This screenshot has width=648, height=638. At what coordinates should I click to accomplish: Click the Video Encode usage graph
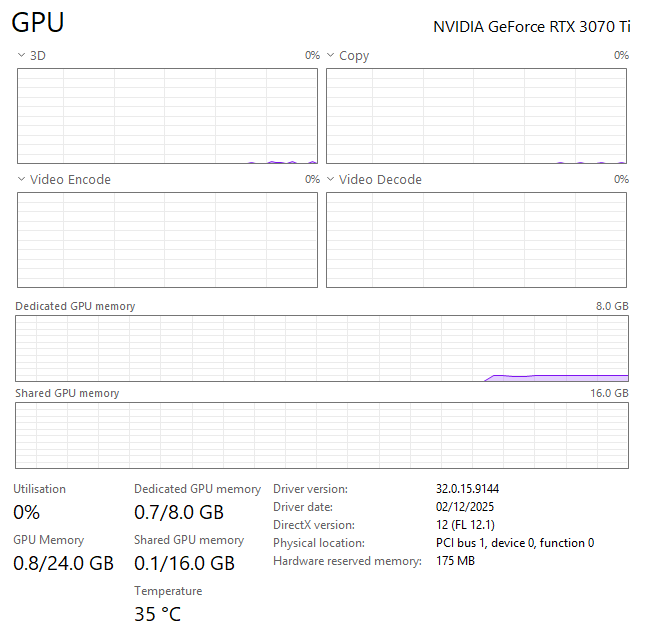[x=167, y=240]
